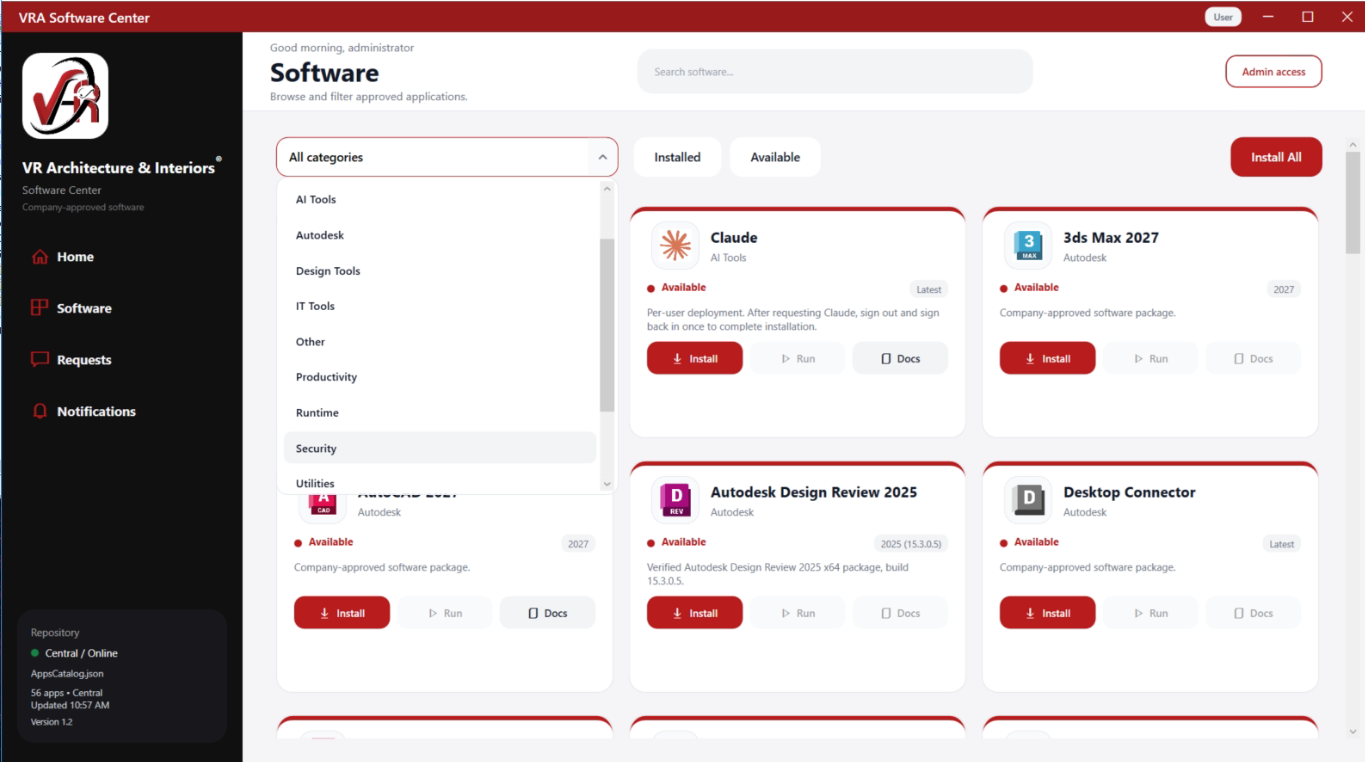Click the category list scroll-up arrow
Viewport: 1365px width, 762px height.
pos(606,188)
